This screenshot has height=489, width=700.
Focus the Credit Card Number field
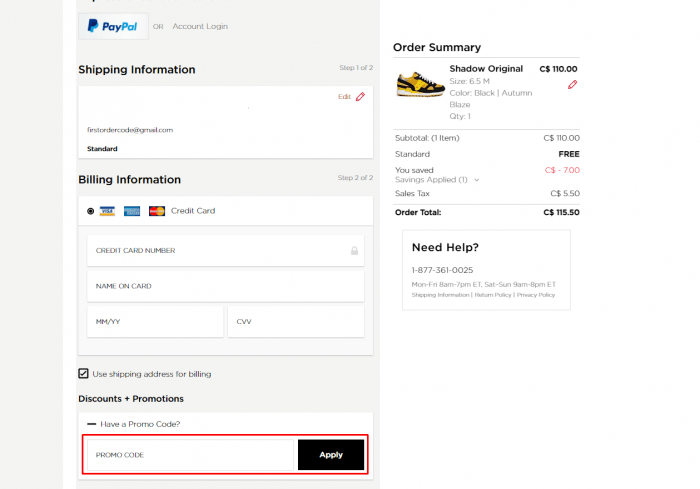(x=225, y=251)
